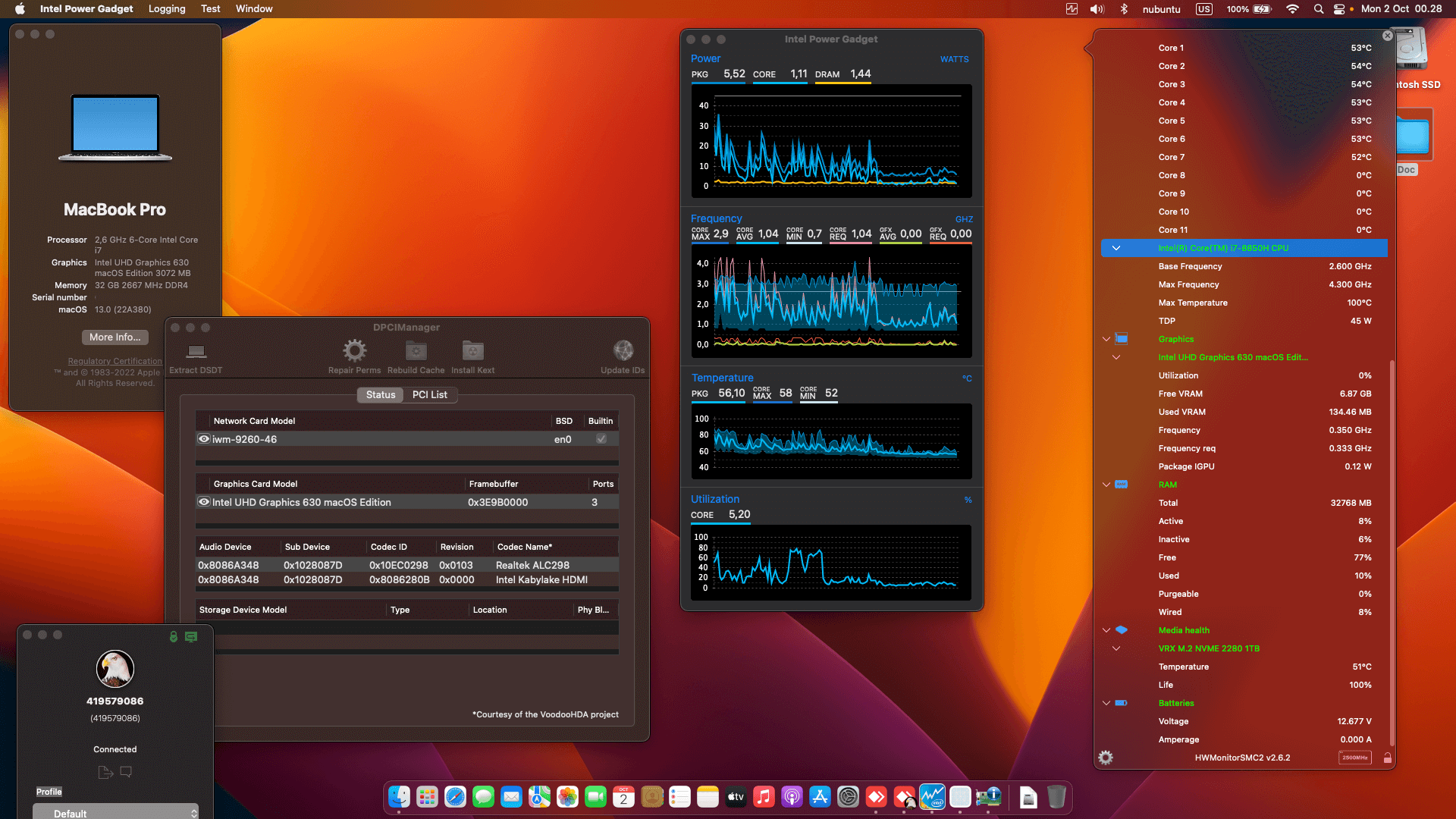The image size is (1456, 819).
Task: Toggle the eye next to iwm-9260-46
Action: (203, 439)
